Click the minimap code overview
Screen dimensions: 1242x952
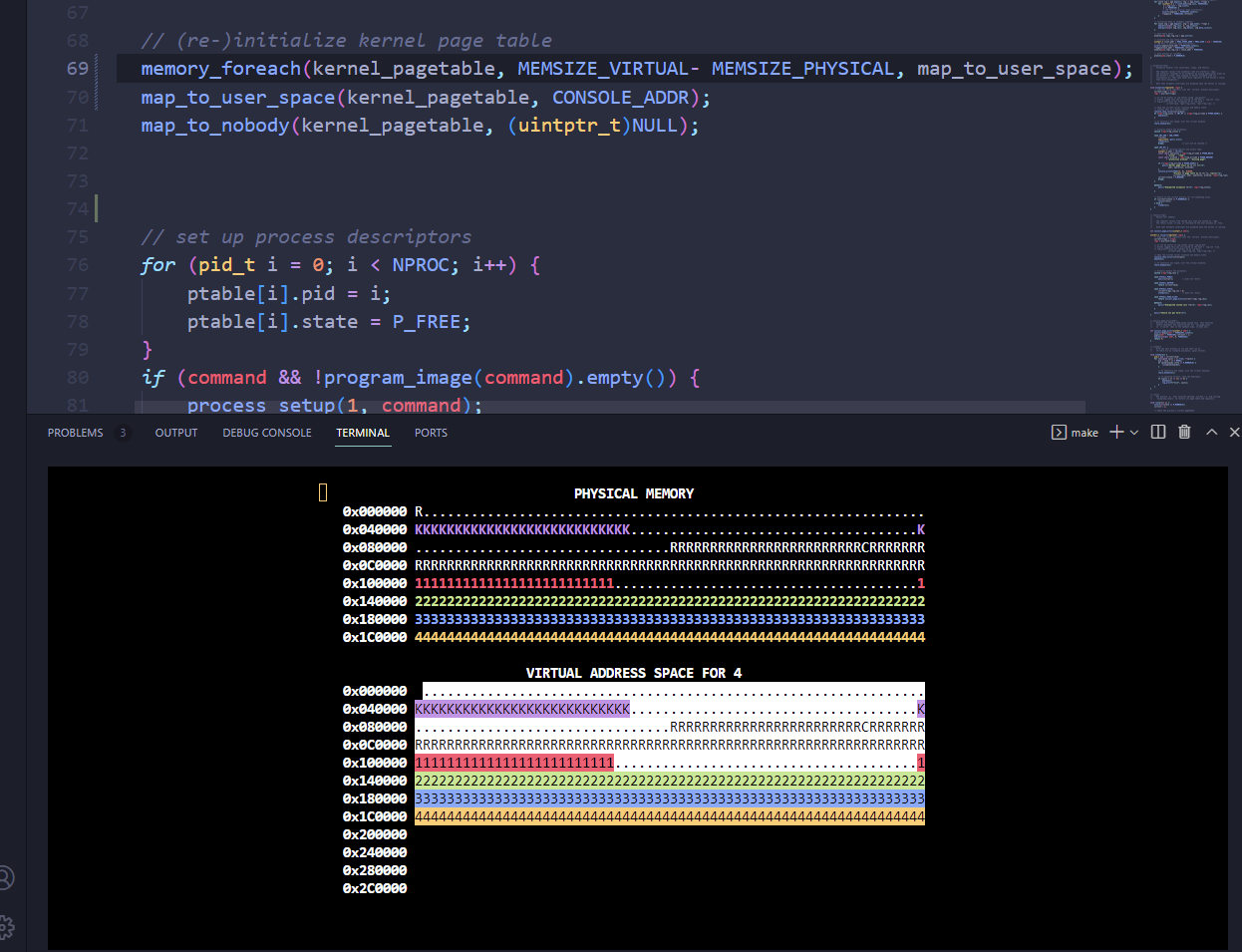coord(1189,199)
